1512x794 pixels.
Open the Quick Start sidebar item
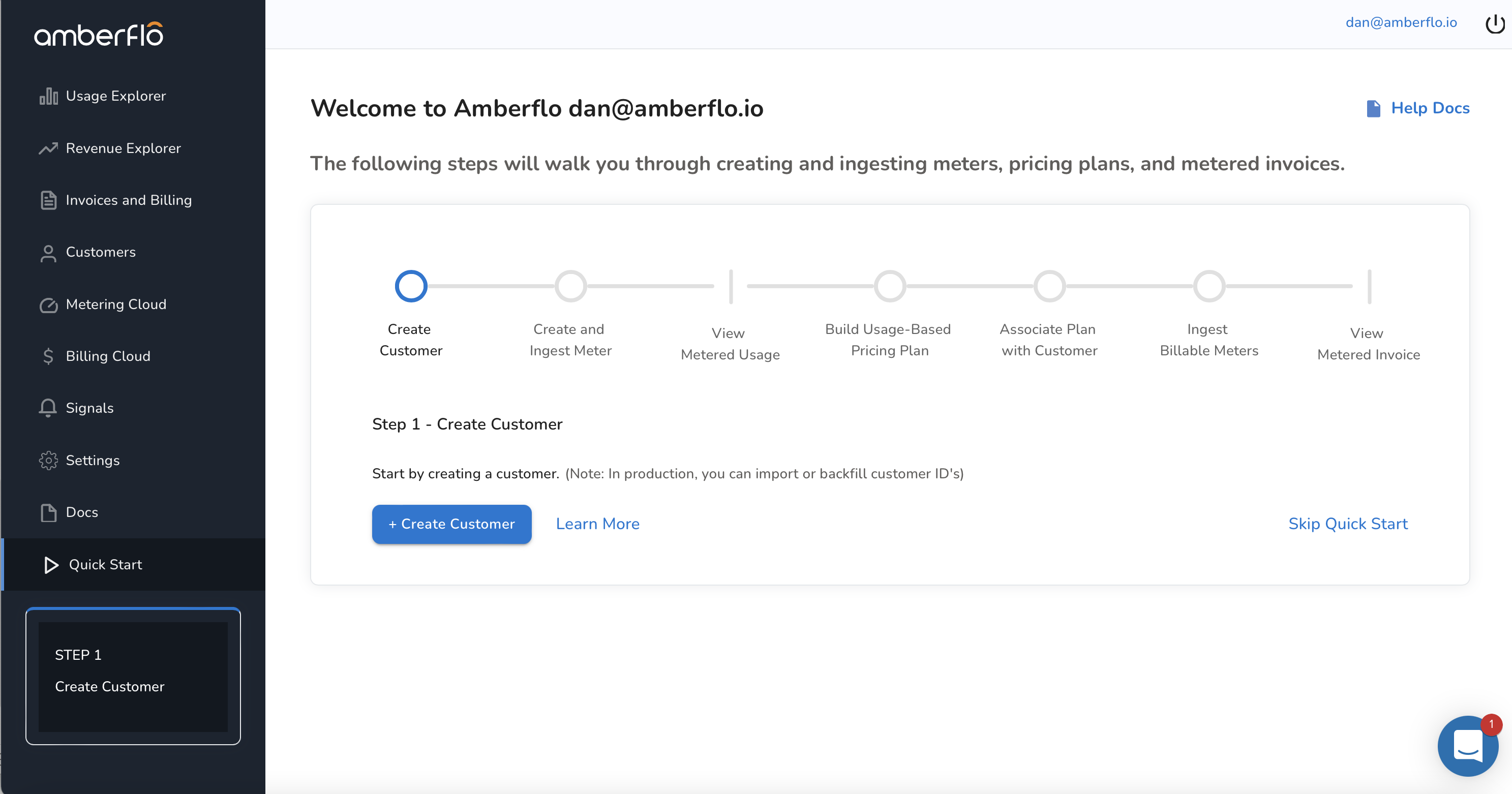click(x=106, y=565)
